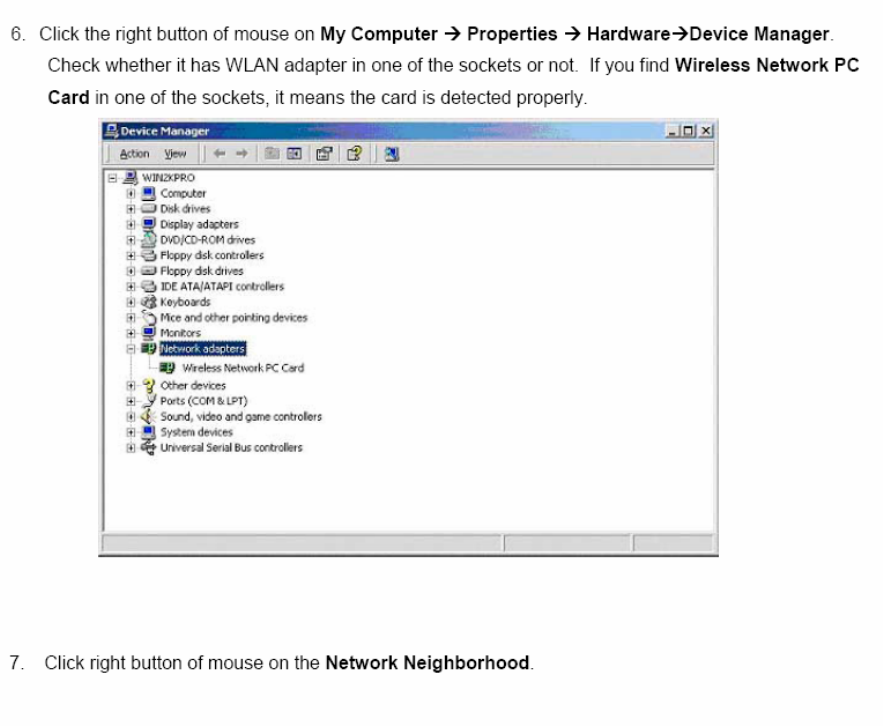Click the Up one level toolbar icon

[272, 153]
